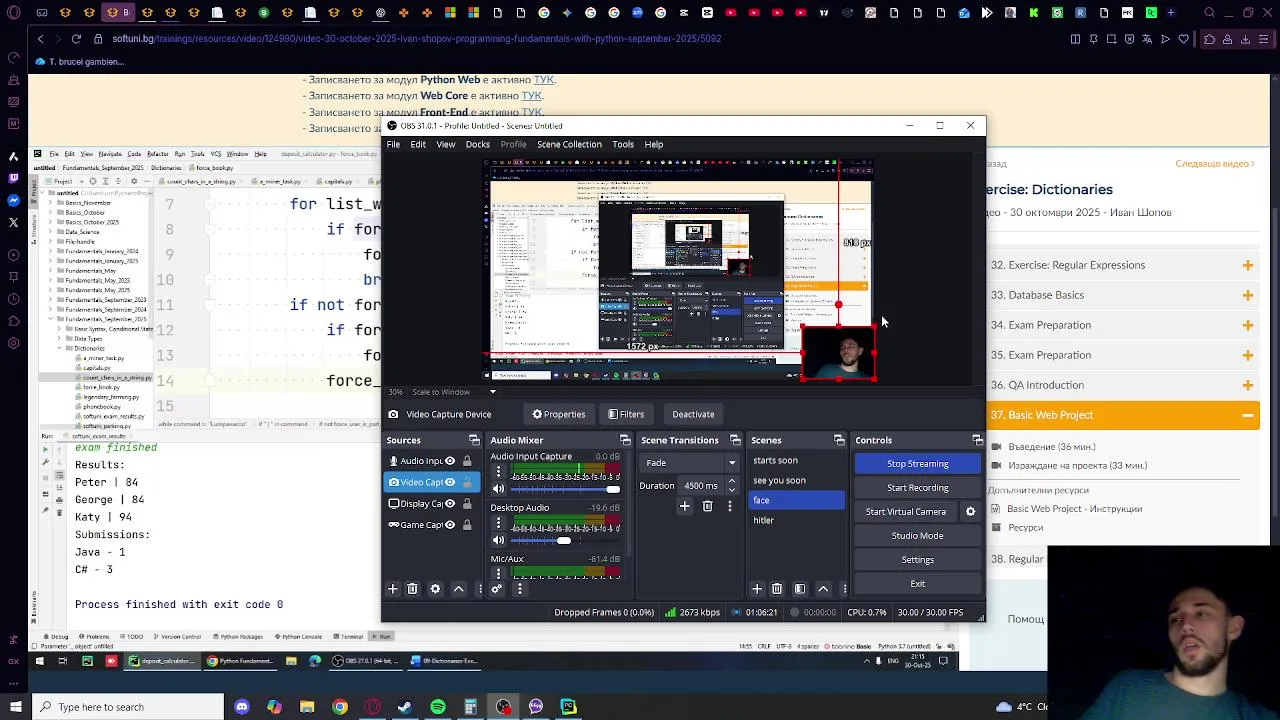
Task: Expand lesson 32 Exercise: Regular Expressions
Action: [1248, 265]
